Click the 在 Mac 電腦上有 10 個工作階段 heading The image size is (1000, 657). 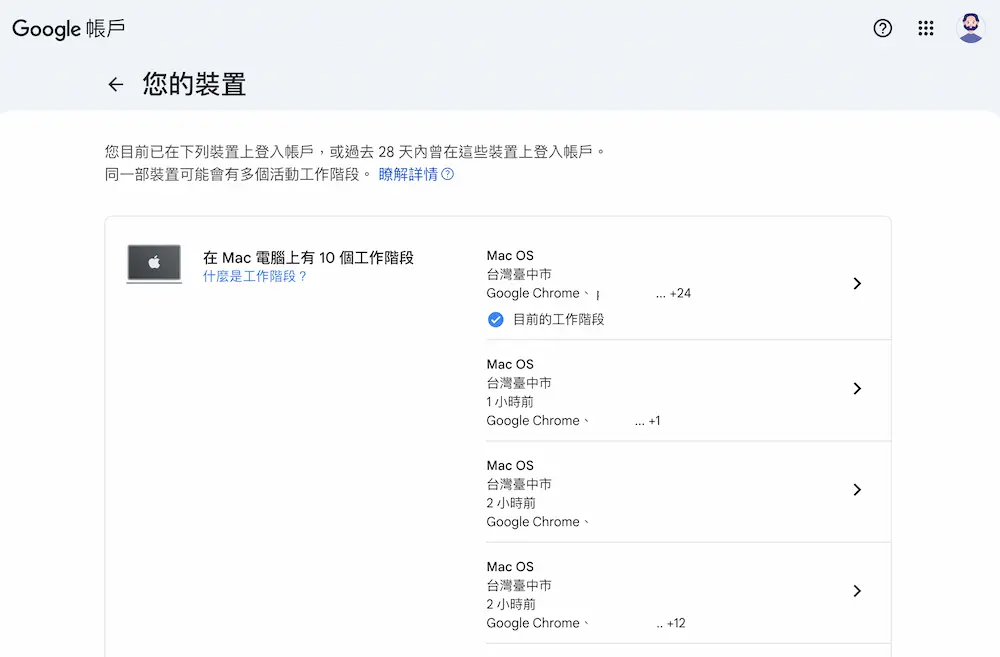click(308, 257)
